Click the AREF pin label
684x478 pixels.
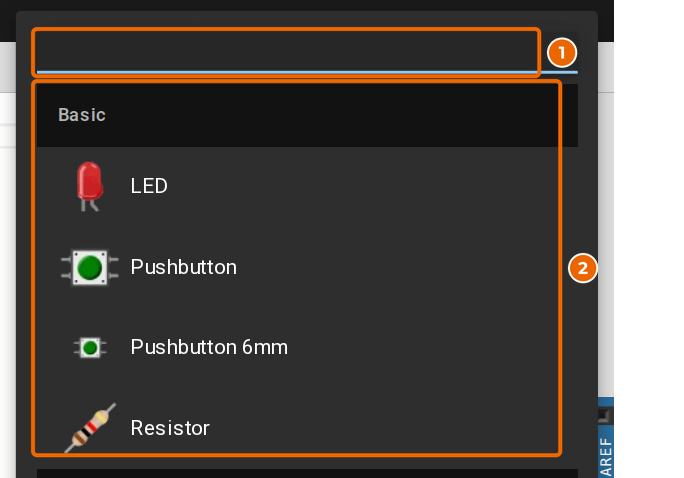pos(606,457)
